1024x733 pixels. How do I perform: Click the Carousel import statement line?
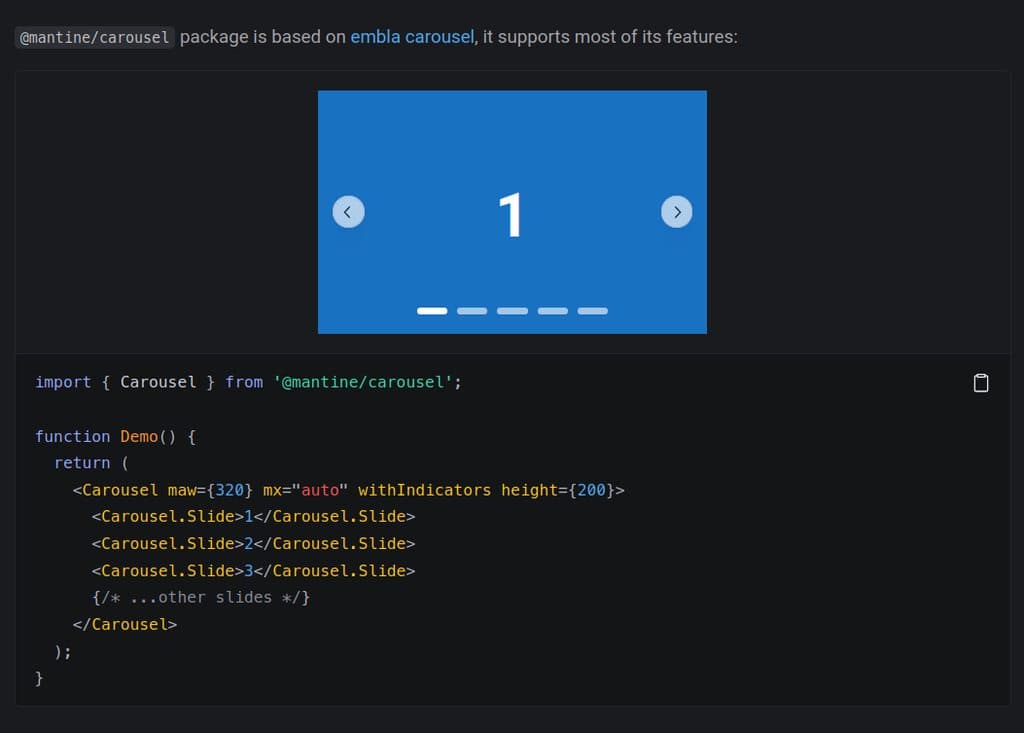point(247,382)
